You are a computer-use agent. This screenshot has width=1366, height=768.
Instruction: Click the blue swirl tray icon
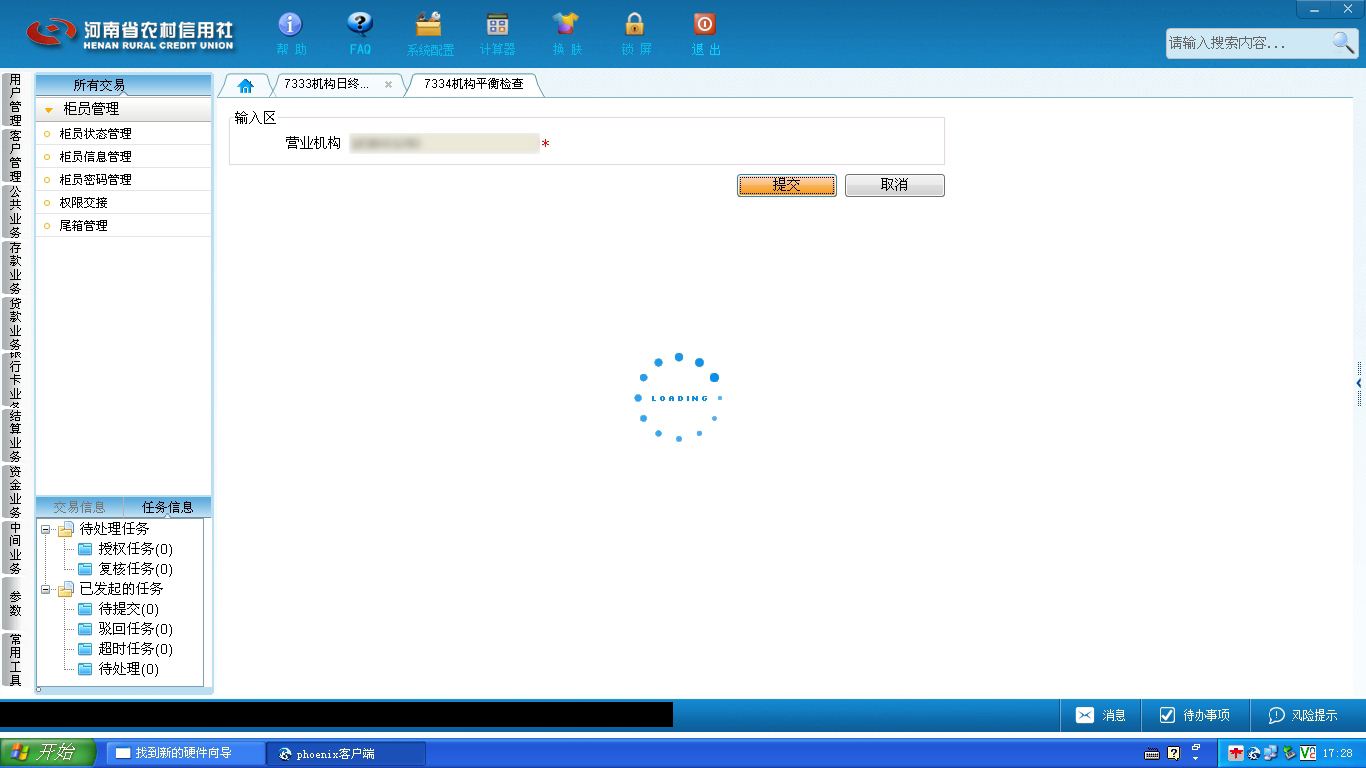[1254, 753]
